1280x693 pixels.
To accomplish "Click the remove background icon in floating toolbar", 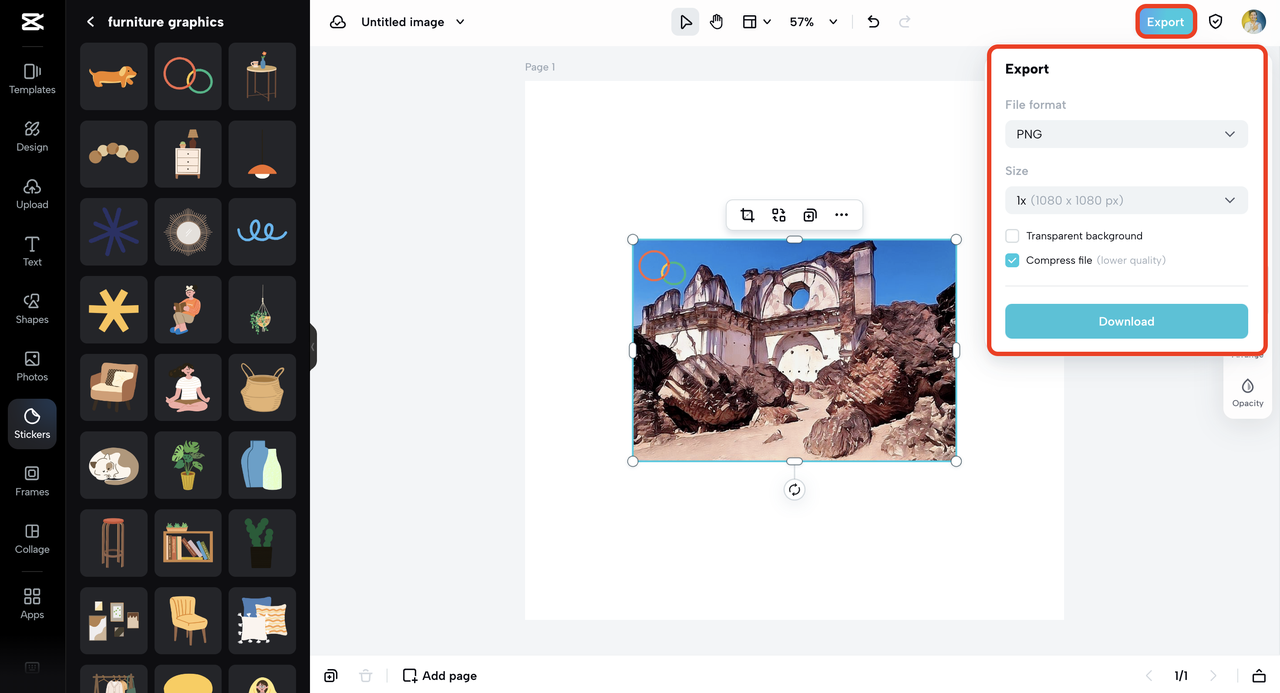I will click(x=779, y=215).
